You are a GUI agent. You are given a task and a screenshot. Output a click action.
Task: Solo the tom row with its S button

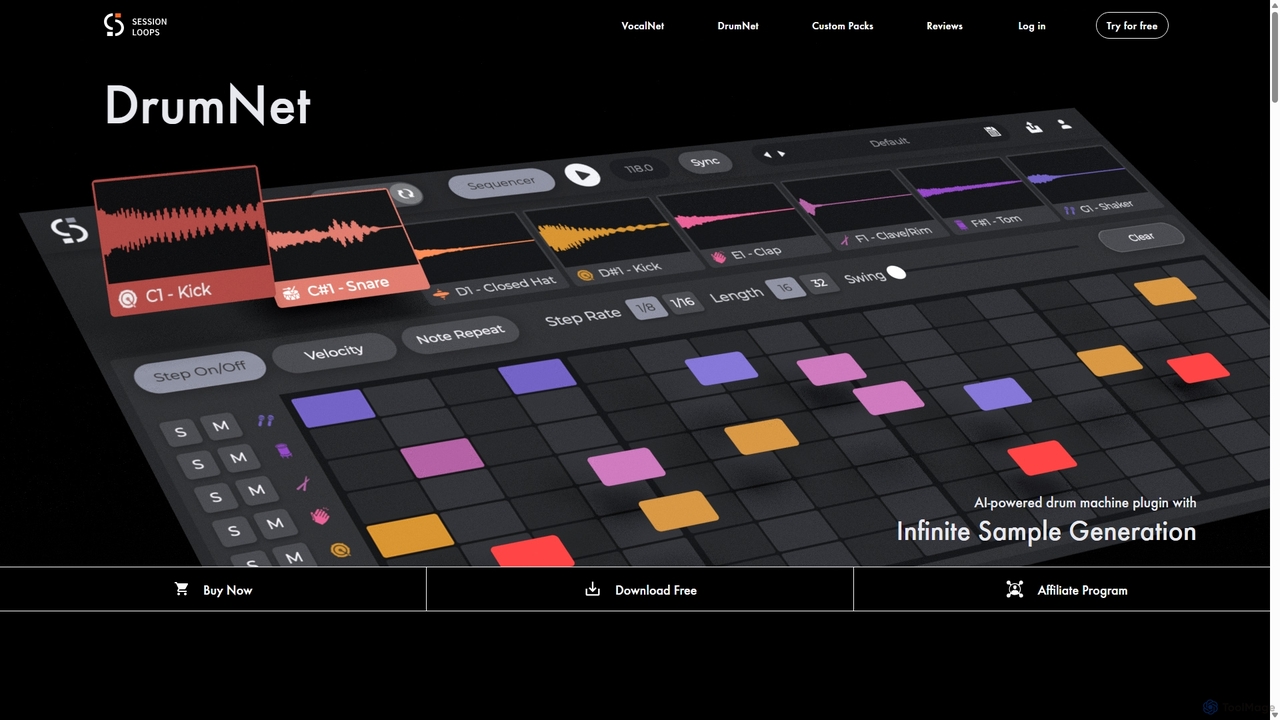197,464
